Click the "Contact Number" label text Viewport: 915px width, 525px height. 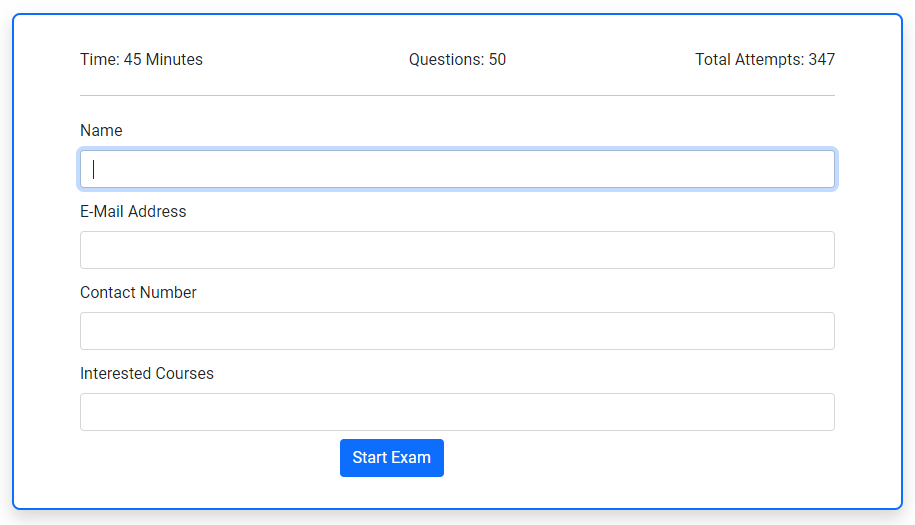pyautogui.click(x=138, y=293)
